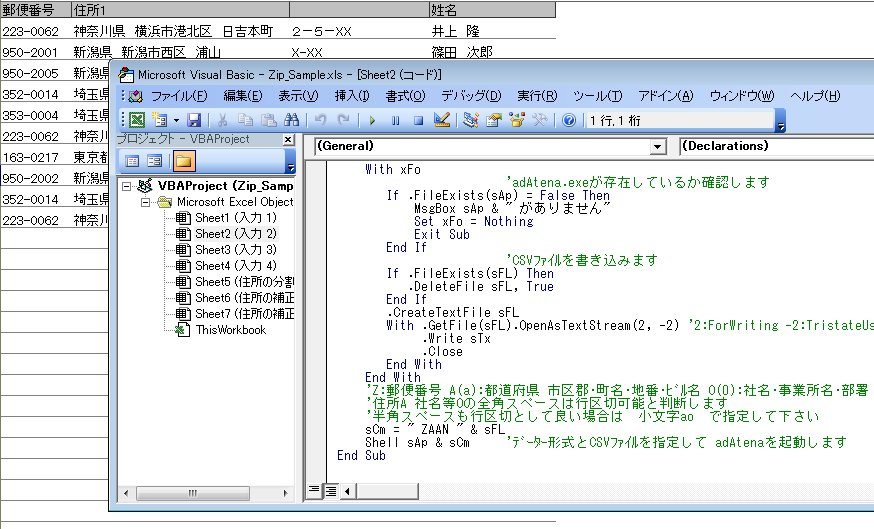Select Sheet5 (住所の分割 in project tree
This screenshot has width=874, height=529.
point(244,282)
